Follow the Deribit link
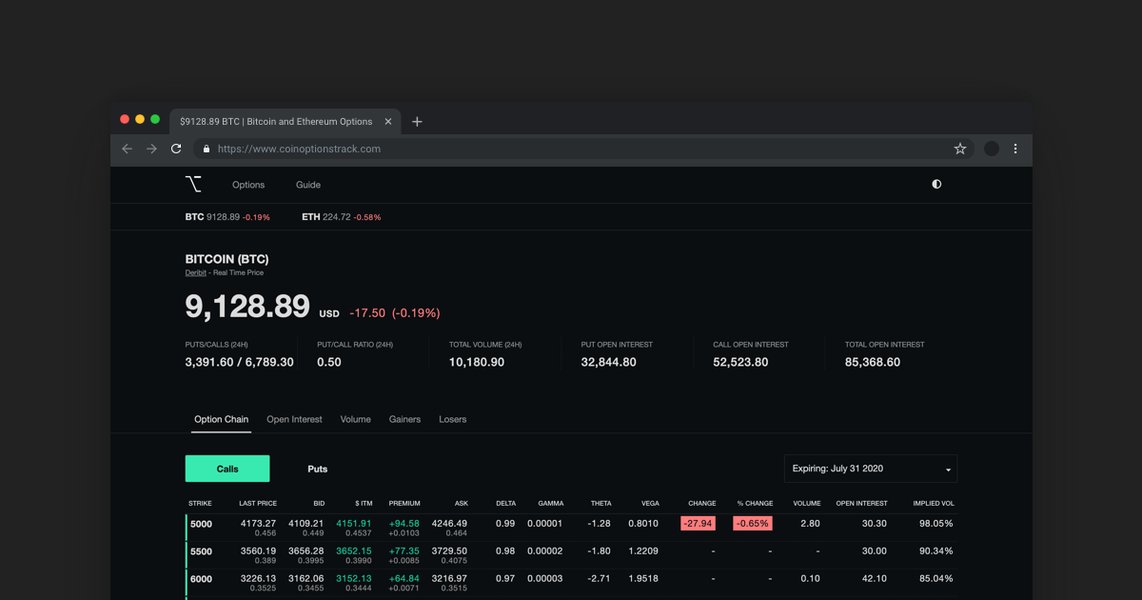1142x600 pixels. click(x=195, y=273)
